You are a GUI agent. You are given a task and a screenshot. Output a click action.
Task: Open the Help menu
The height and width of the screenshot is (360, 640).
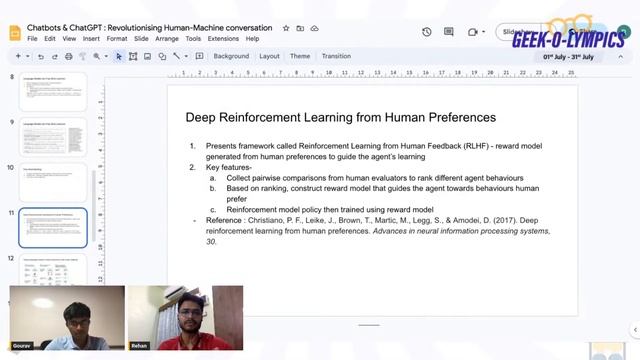click(x=252, y=39)
